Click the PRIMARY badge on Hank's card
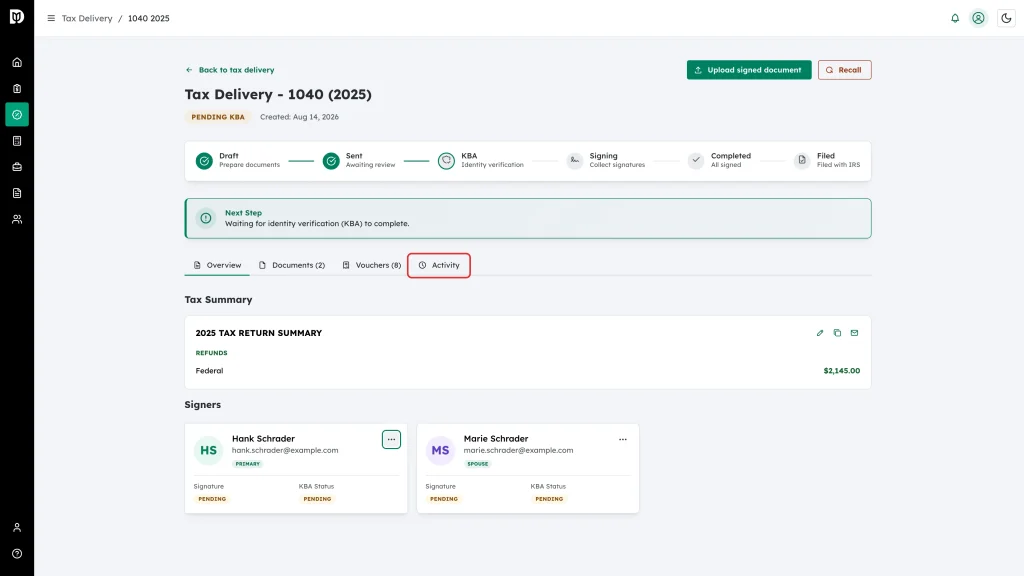Screen dimensions: 1024x576 (x=248, y=464)
